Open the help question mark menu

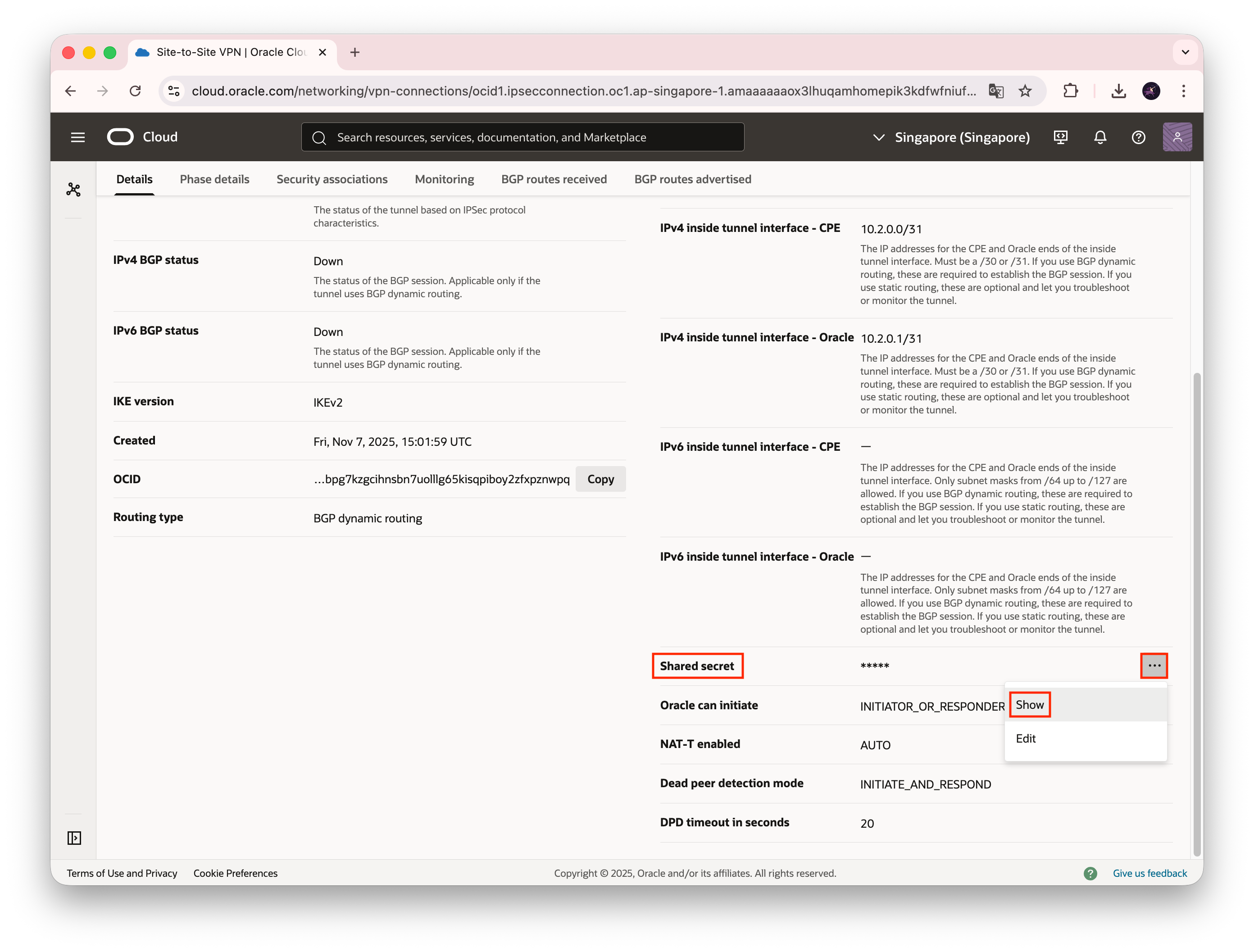1138,137
